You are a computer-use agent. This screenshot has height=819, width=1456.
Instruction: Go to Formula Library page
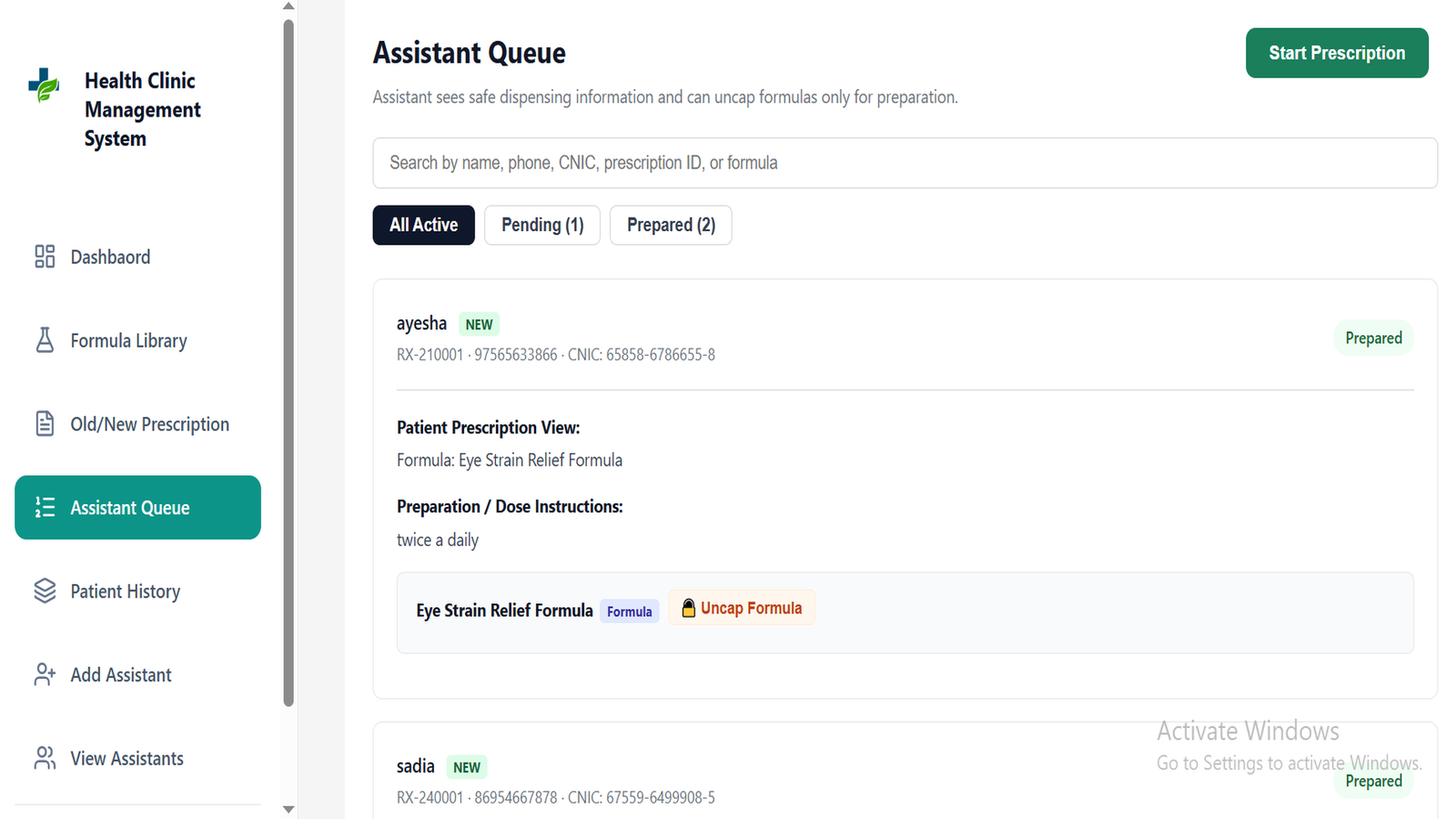(x=137, y=340)
